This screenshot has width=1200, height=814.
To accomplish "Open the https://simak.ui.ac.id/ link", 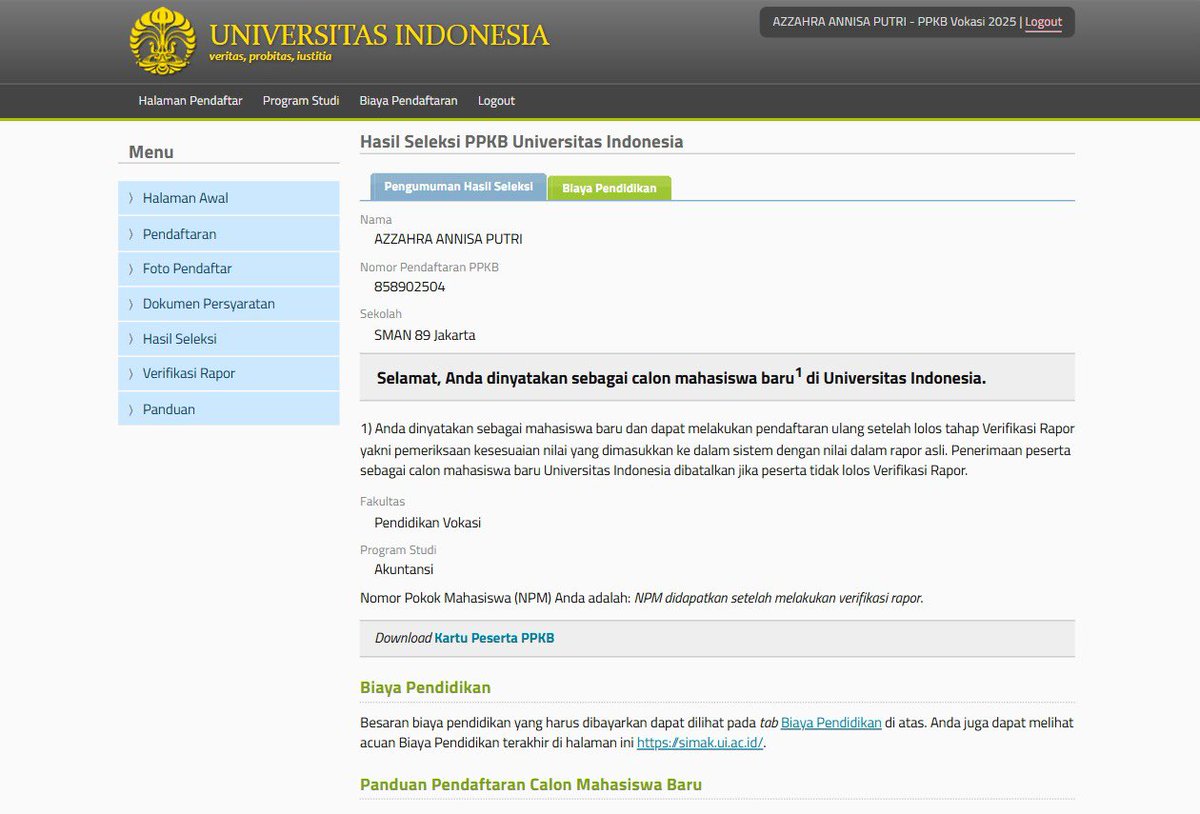I will (700, 743).
